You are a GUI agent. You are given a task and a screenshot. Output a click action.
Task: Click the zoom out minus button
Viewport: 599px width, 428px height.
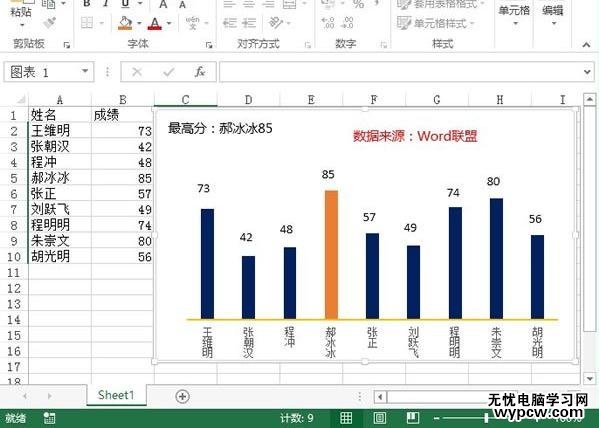[x=437, y=418]
